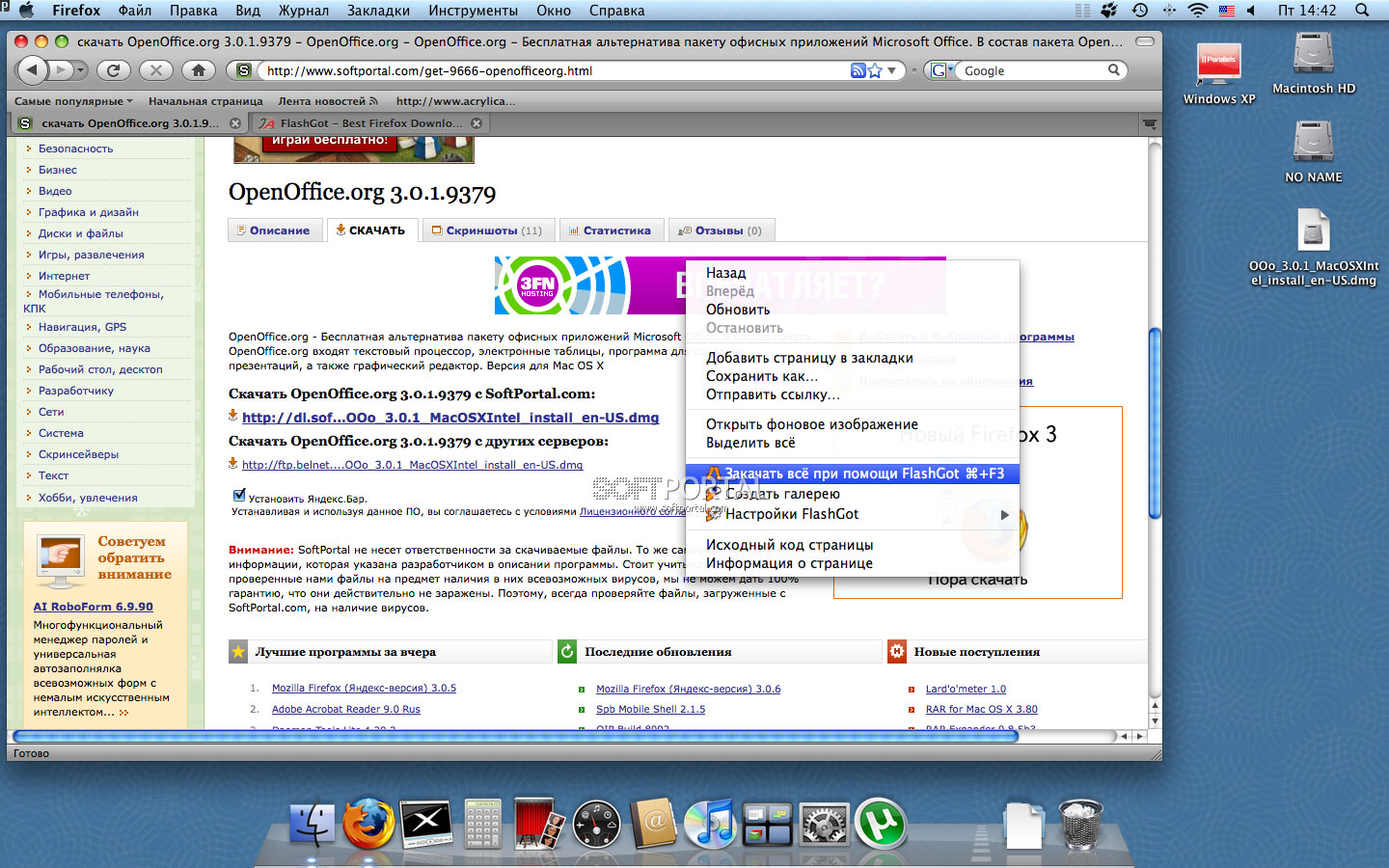1389x868 pixels.
Task: Open Dashboard from the Dock
Action: coord(596,826)
